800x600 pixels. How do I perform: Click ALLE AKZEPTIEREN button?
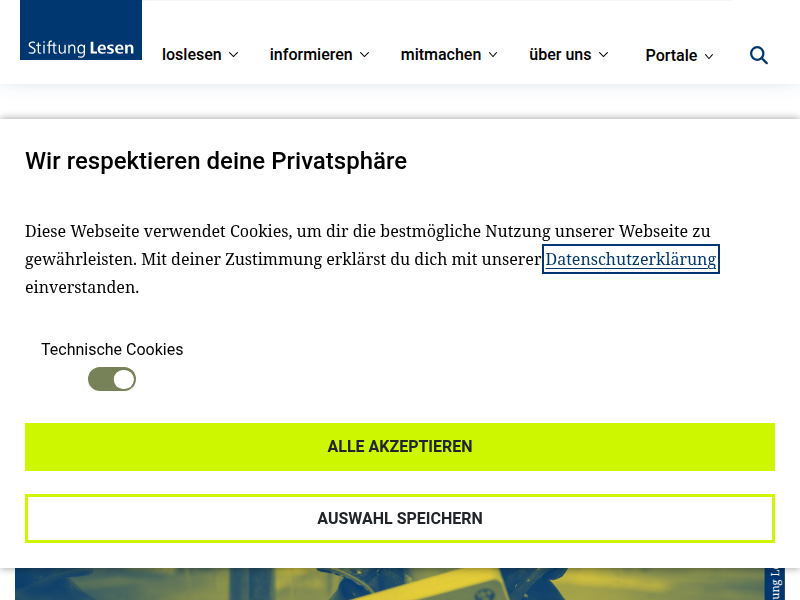pyautogui.click(x=400, y=447)
